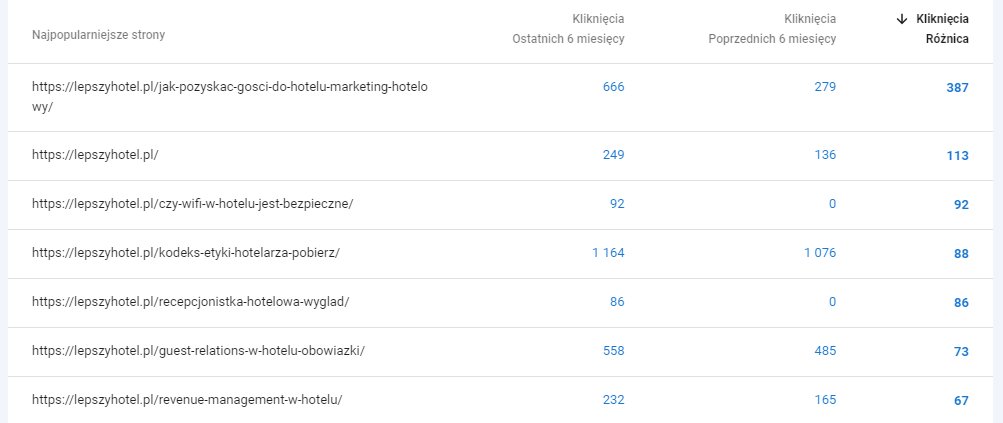Click the 558 clicks value

pos(613,351)
